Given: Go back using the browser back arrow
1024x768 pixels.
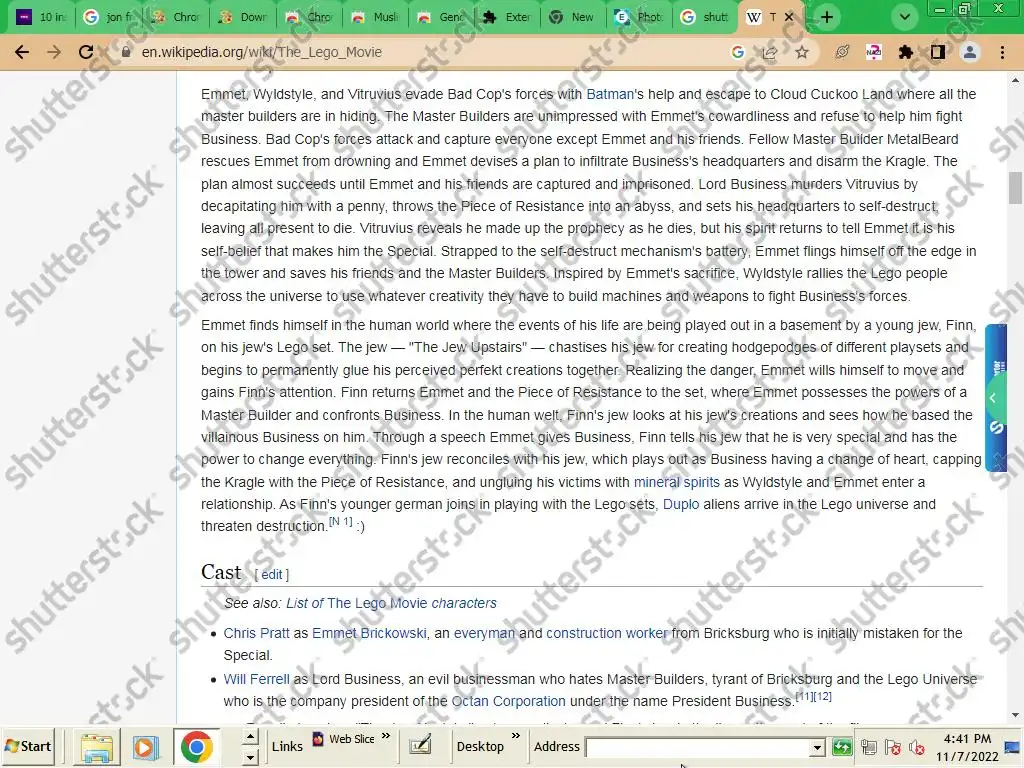Looking at the screenshot, I should coord(22,52).
